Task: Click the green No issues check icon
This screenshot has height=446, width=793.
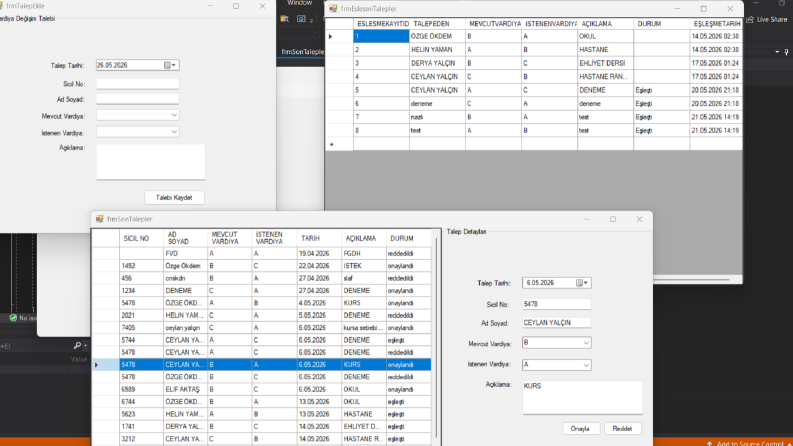Action: [x=13, y=318]
